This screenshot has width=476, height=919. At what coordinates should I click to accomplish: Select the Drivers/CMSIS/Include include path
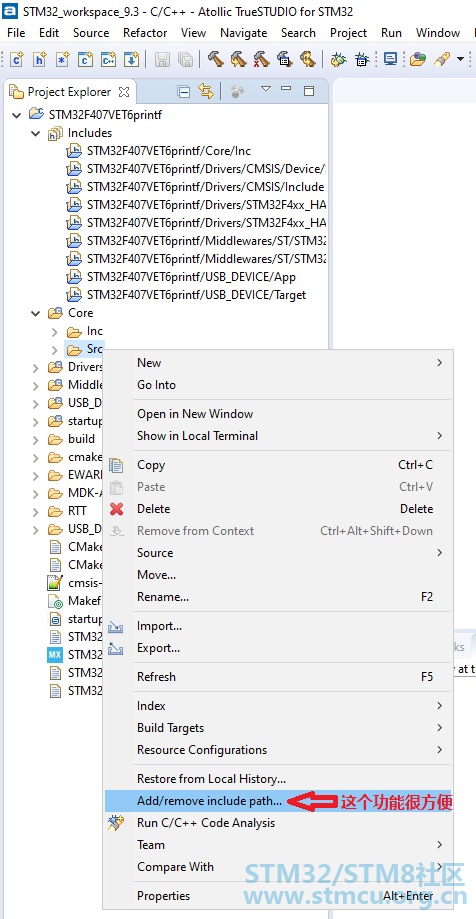[205, 187]
